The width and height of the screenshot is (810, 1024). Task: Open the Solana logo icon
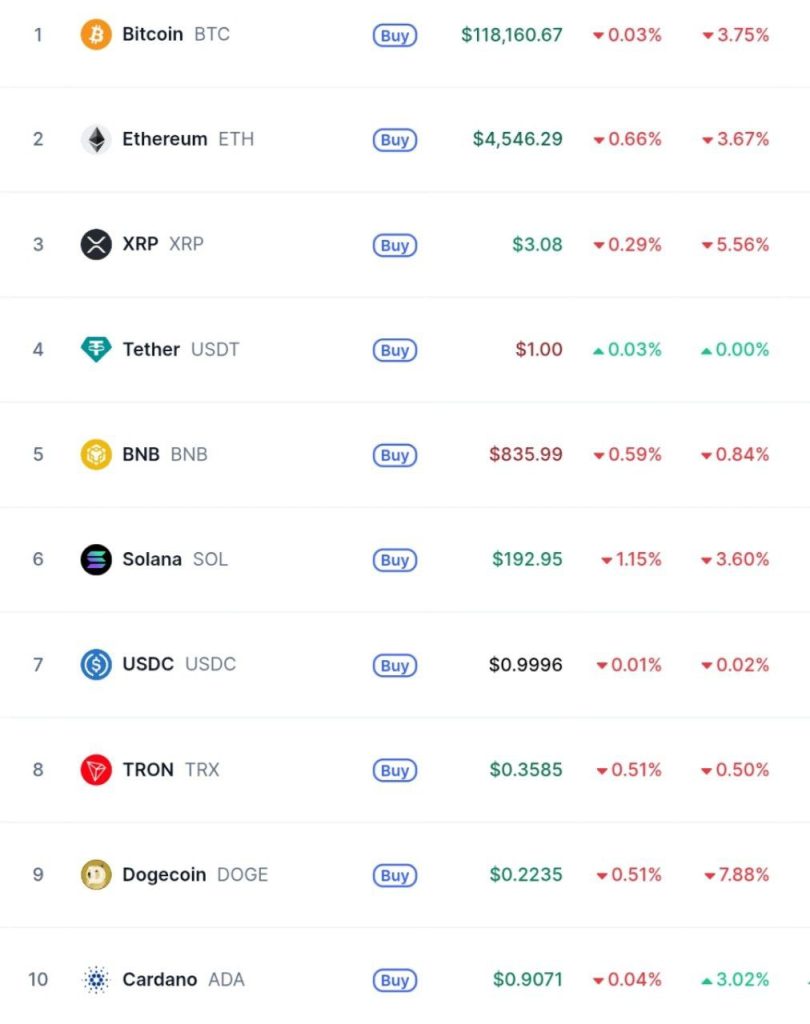click(x=96, y=559)
